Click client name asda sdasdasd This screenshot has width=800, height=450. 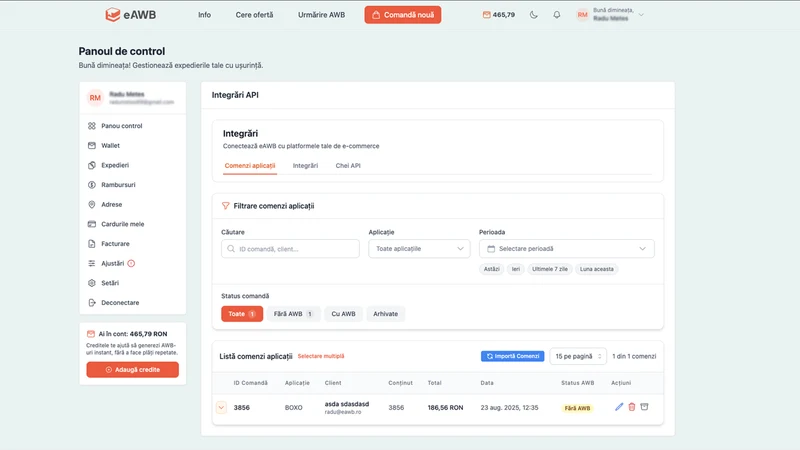[346, 404]
